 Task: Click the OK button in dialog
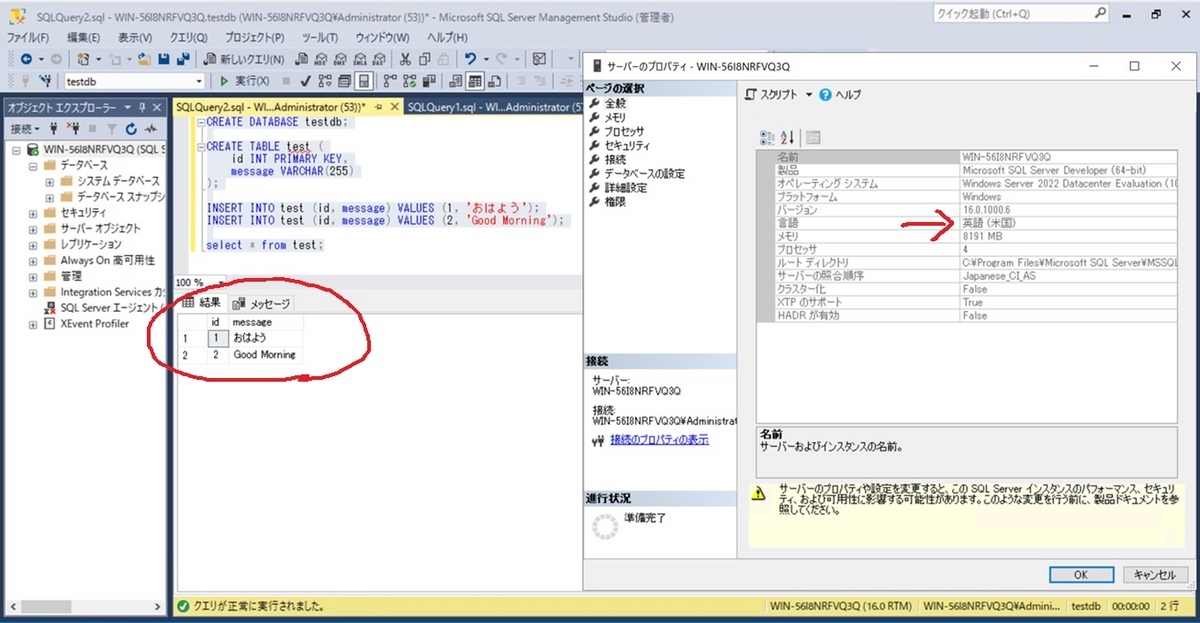pos(1080,575)
